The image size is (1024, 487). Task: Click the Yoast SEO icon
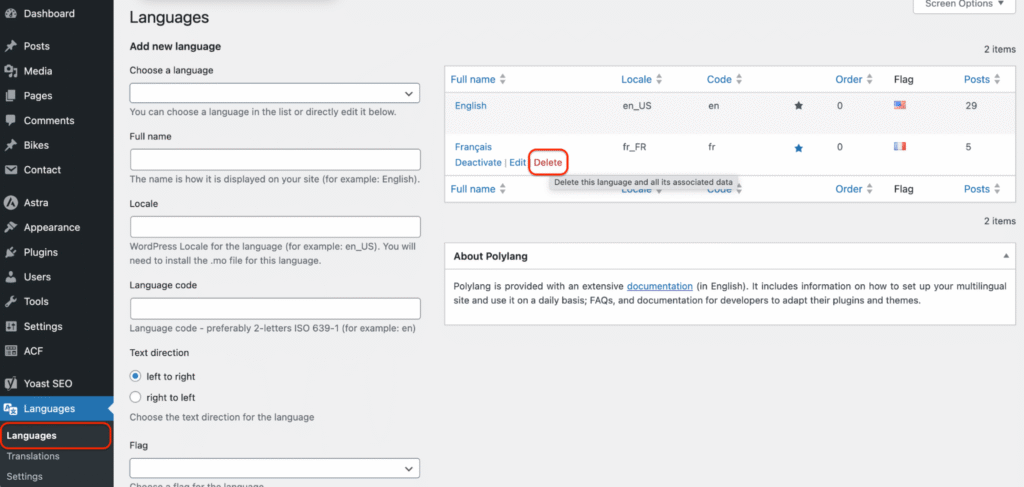10,384
